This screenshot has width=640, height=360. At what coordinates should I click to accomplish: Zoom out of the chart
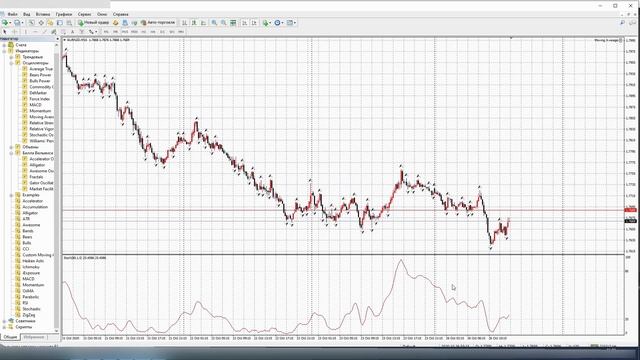point(224,23)
